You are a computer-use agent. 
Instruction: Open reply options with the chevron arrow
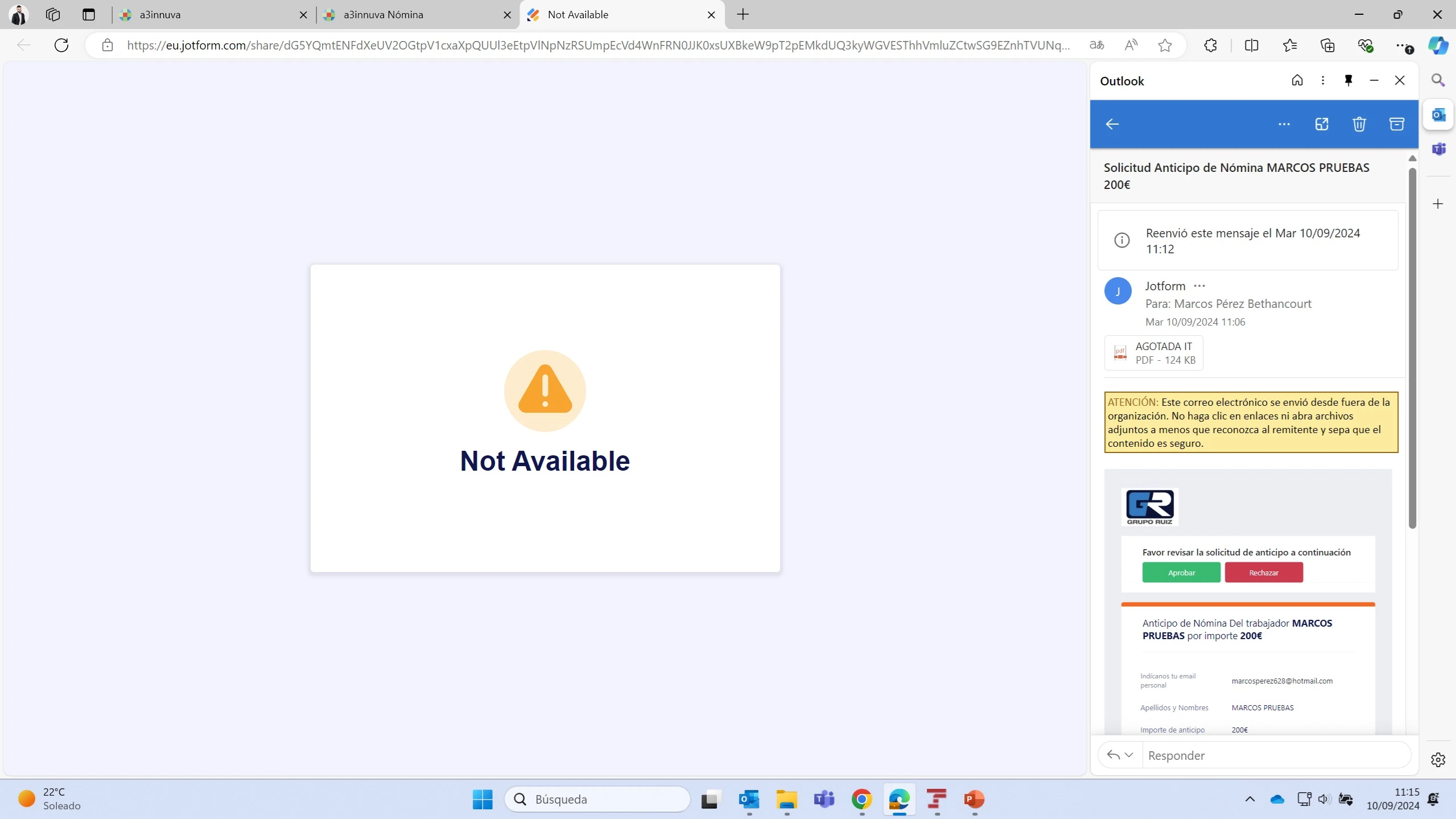coord(1129,755)
